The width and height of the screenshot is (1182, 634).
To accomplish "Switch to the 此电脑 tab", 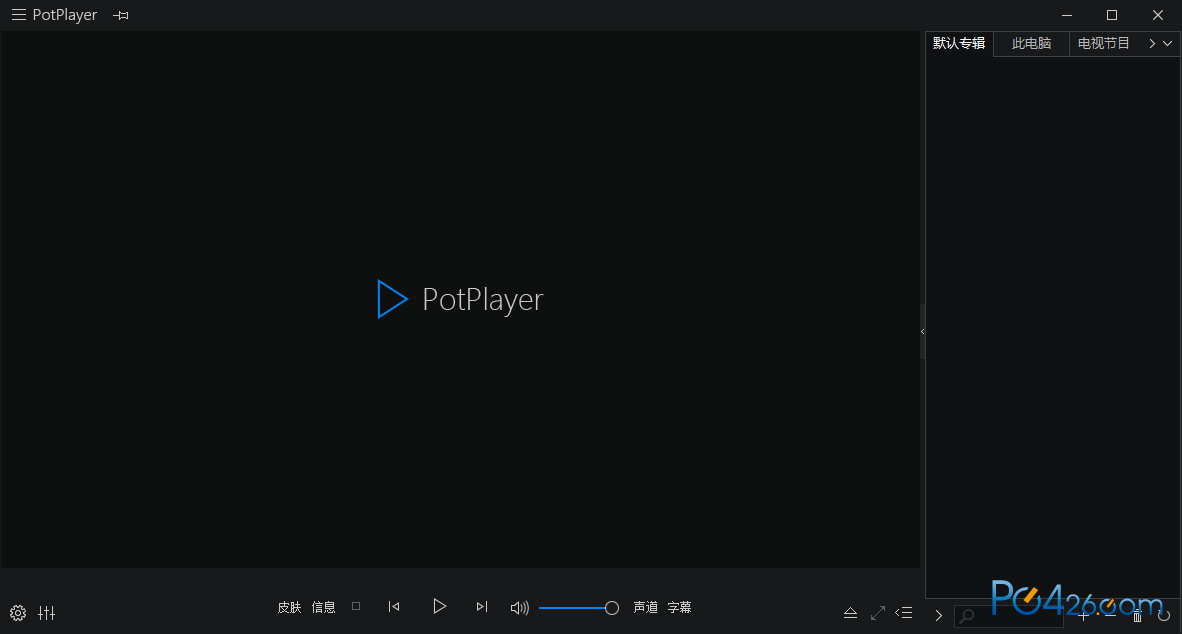I will click(1031, 44).
